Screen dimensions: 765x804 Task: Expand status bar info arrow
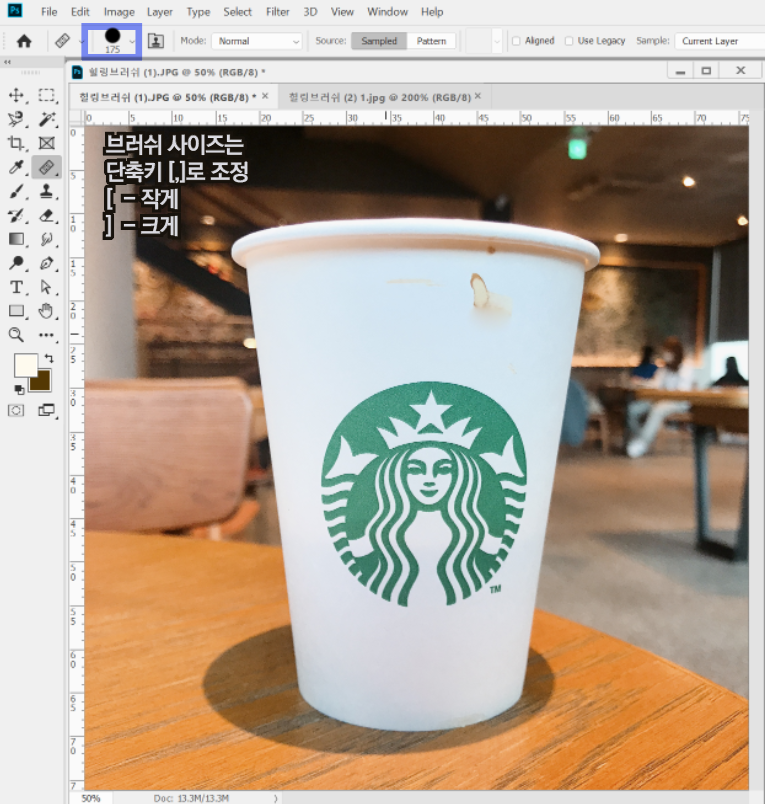pyautogui.click(x=276, y=798)
